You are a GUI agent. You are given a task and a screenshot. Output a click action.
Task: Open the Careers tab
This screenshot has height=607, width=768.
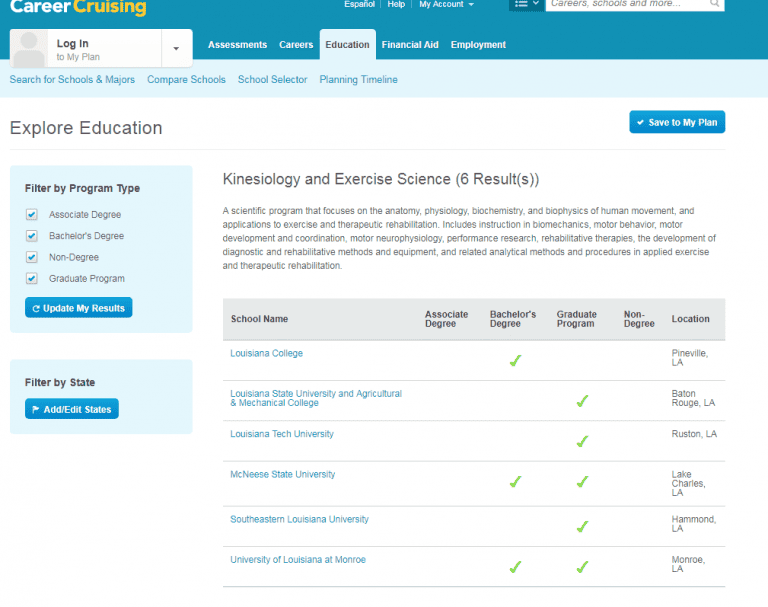point(296,45)
